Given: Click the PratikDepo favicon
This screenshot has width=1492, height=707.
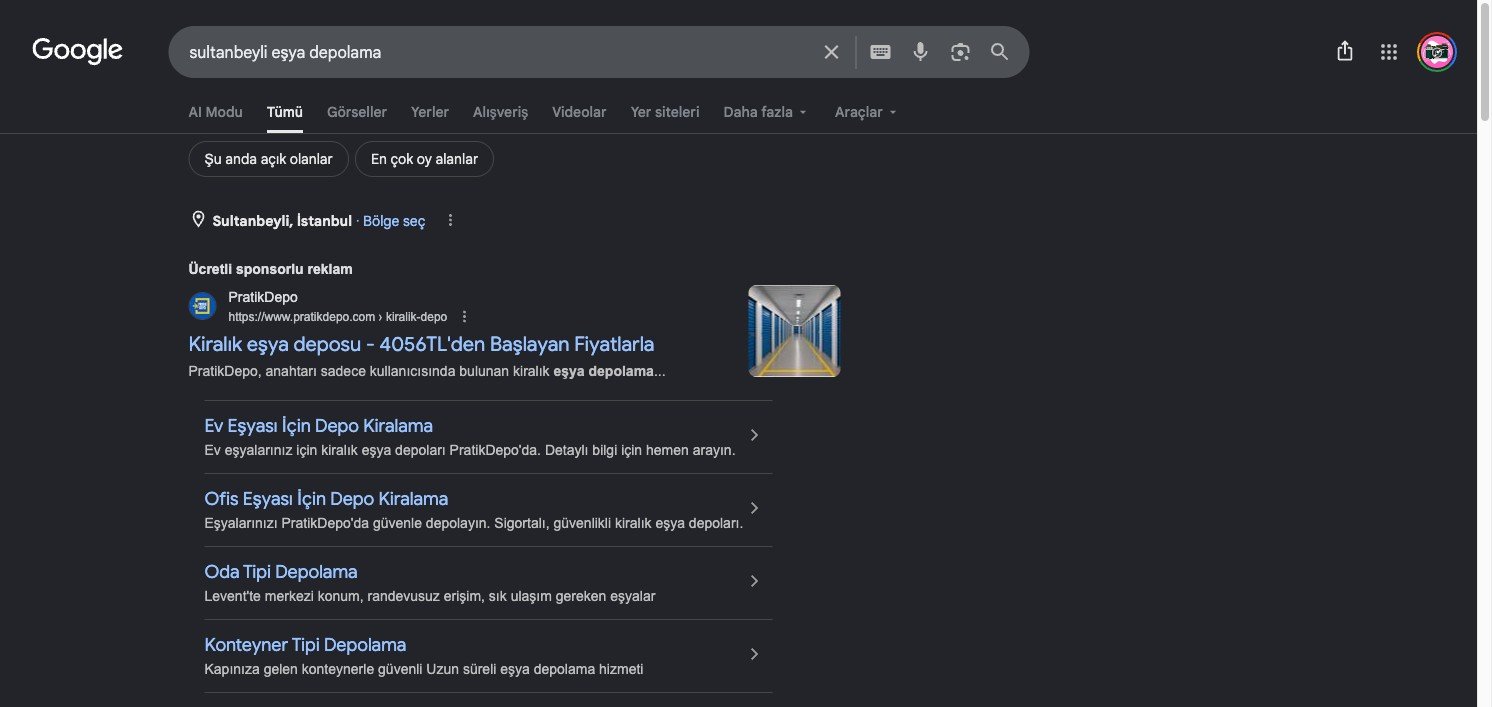Looking at the screenshot, I should point(203,306).
